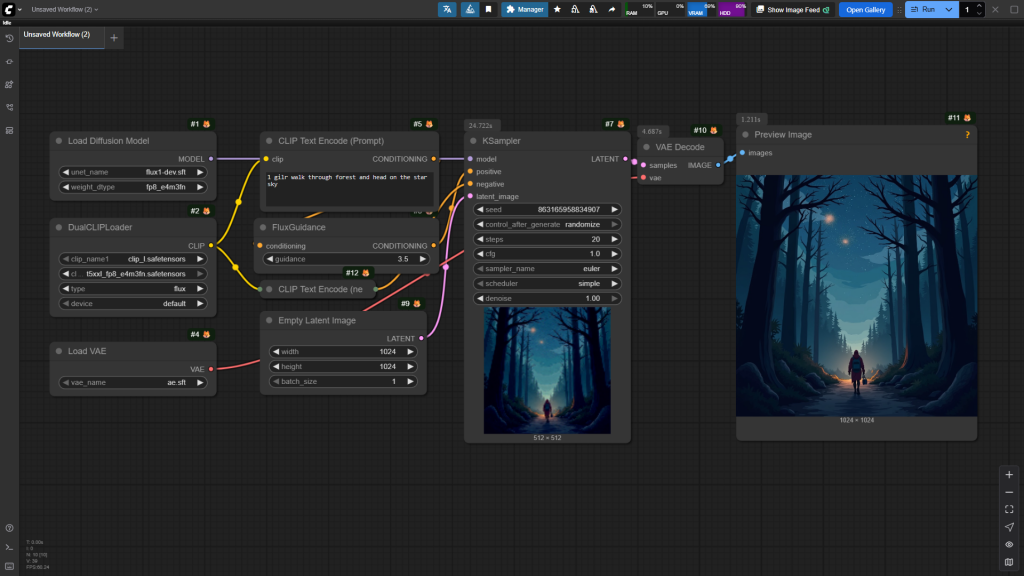Zoom in with the plus canvas icon
Viewport: 1024px width, 576px height.
pyautogui.click(x=1009, y=474)
